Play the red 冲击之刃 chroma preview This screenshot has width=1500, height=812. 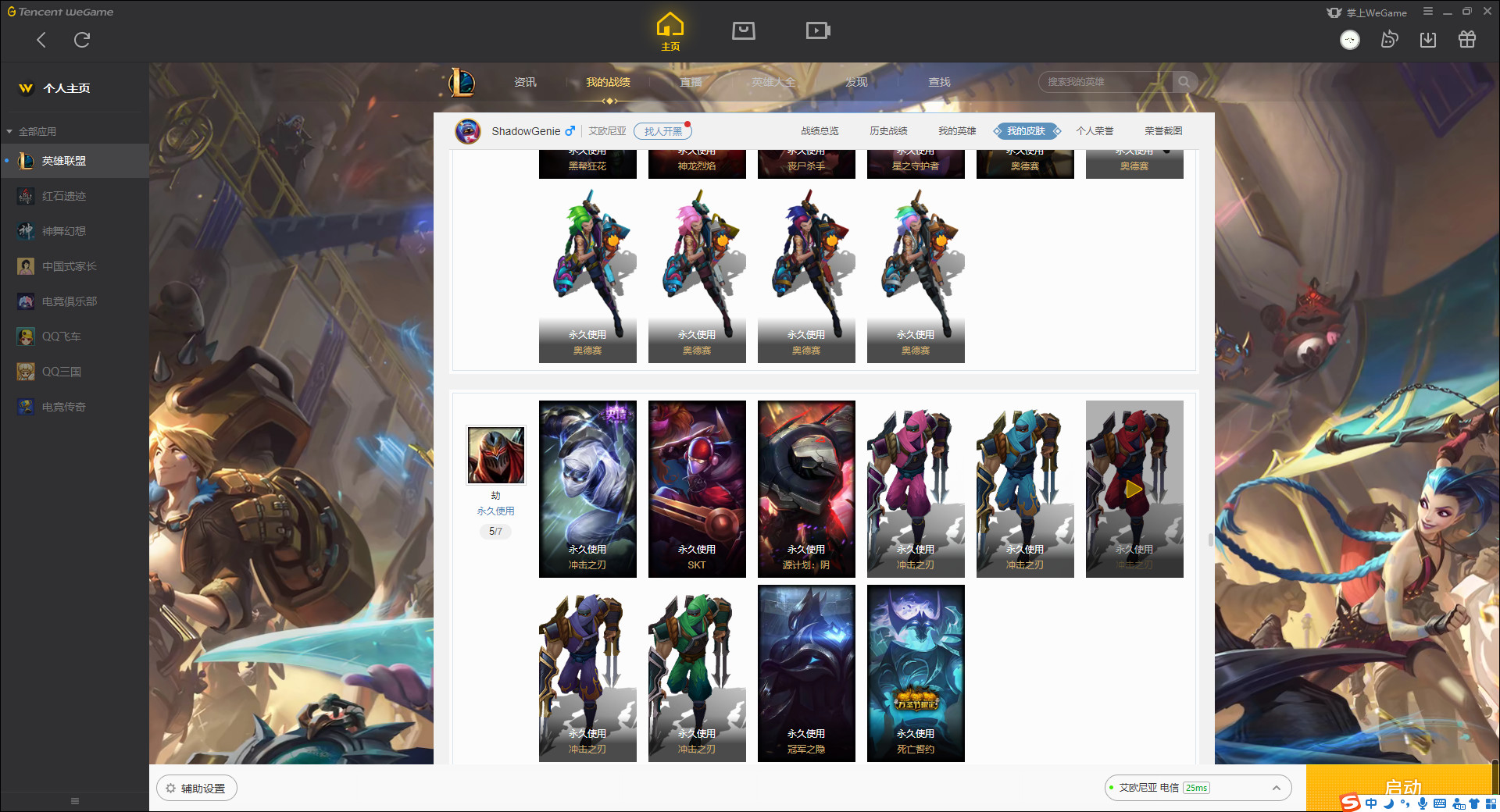pos(1134,490)
